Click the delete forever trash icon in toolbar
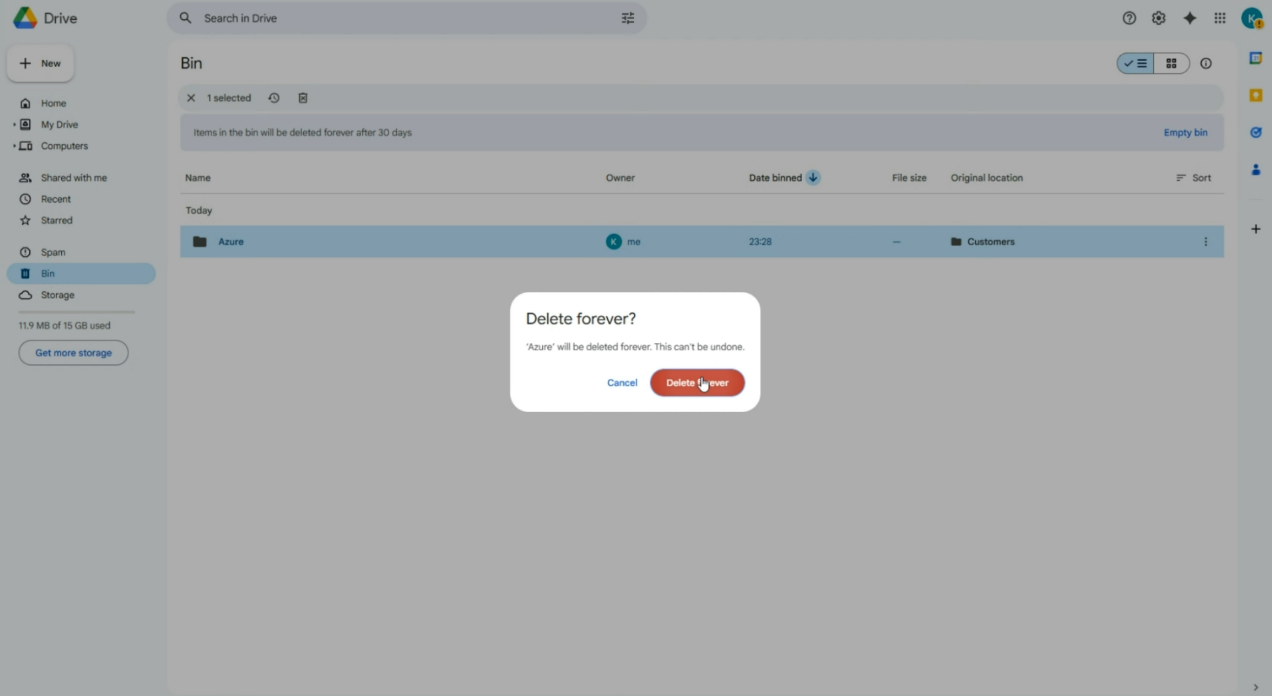Image resolution: width=1272 pixels, height=696 pixels. (x=303, y=98)
